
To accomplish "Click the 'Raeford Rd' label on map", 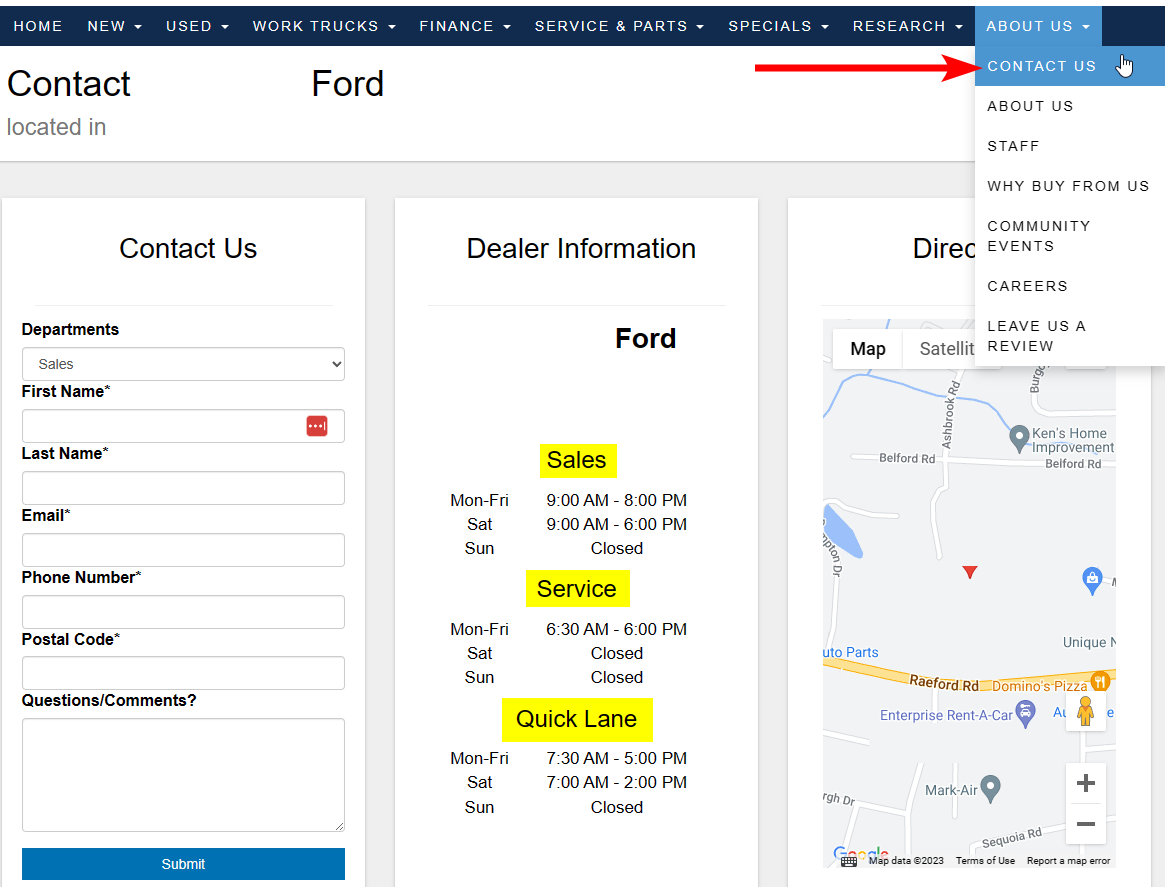I will 944,683.
